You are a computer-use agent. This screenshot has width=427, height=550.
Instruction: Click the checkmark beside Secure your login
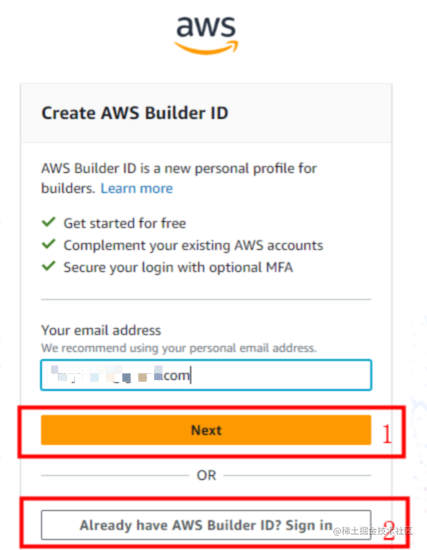pyautogui.click(x=48, y=266)
